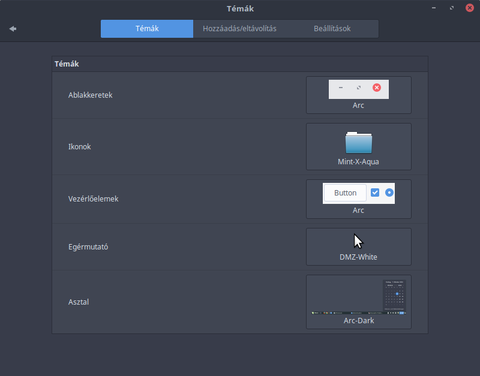Click the Ikonok label
The image size is (480, 376).
pyautogui.click(x=79, y=147)
